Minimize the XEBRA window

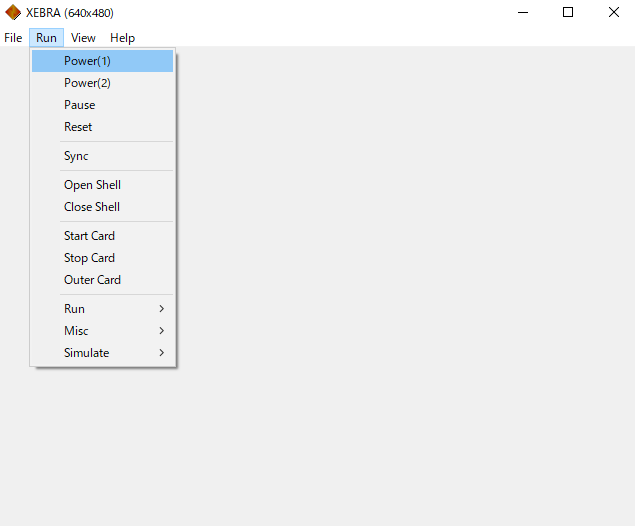522,13
